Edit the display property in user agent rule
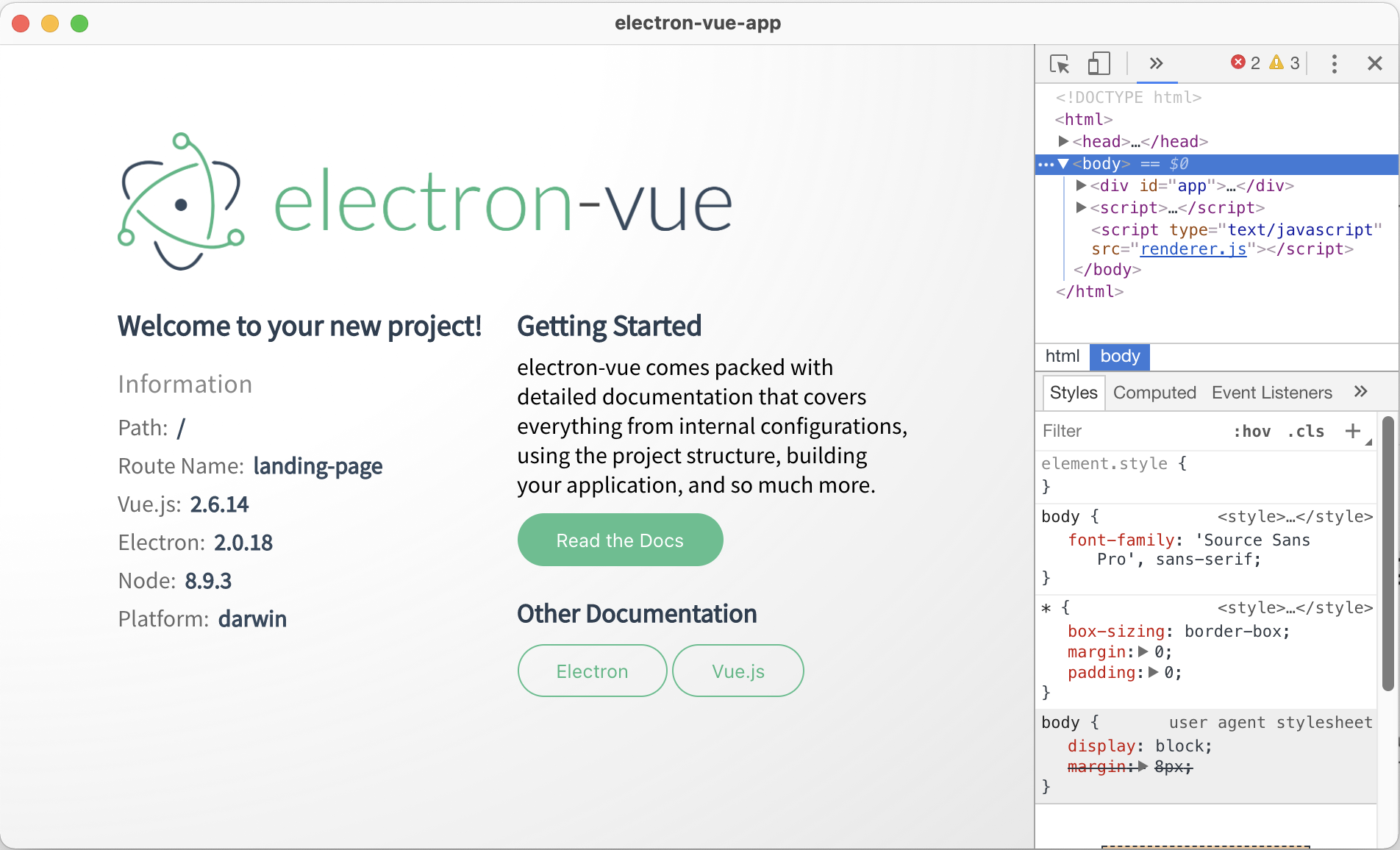1400x850 pixels. point(1101,746)
